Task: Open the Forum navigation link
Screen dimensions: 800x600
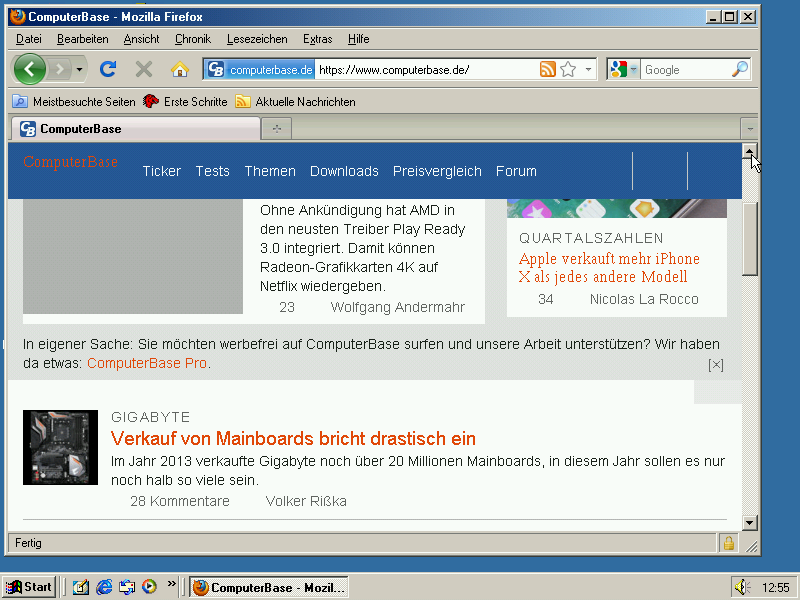Action: pos(516,171)
